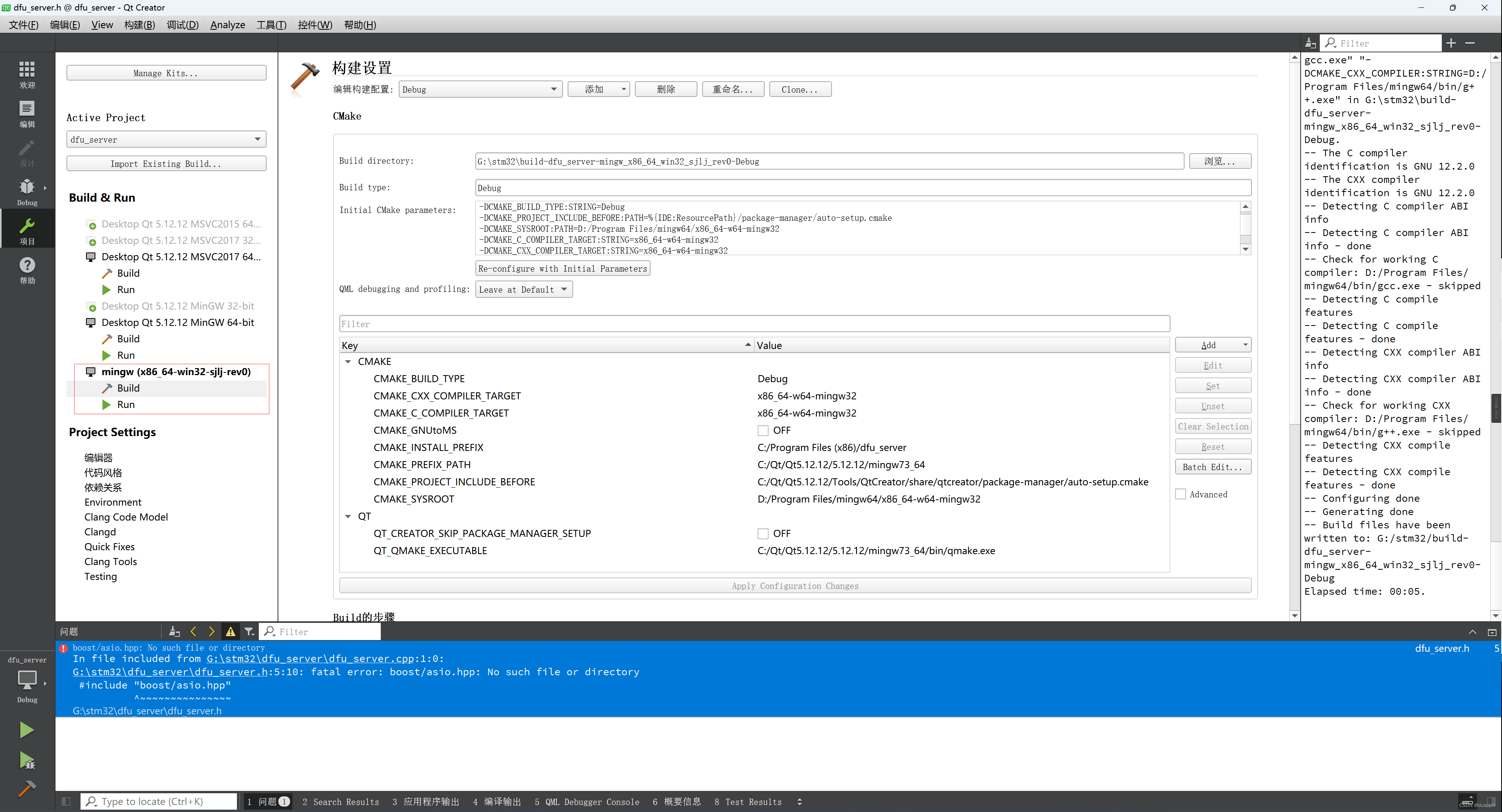Open the Clang Tools project setting
This screenshot has width=1502, height=812.
click(111, 562)
